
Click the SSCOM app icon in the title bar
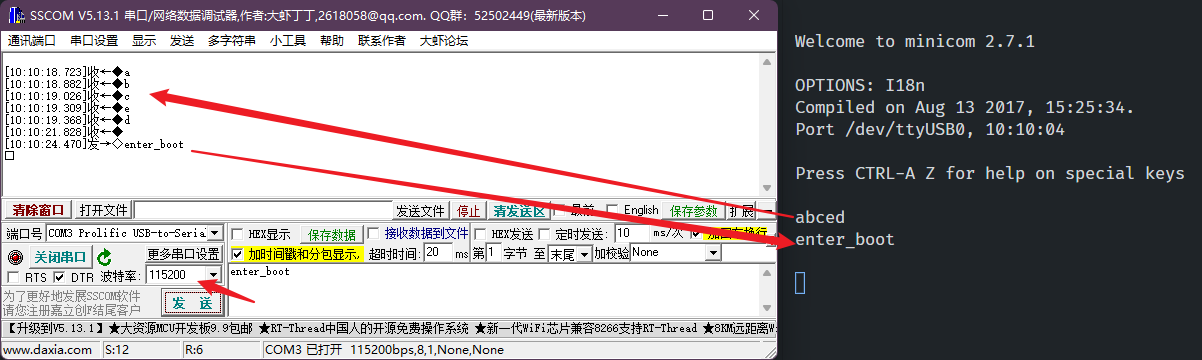[x=16, y=15]
